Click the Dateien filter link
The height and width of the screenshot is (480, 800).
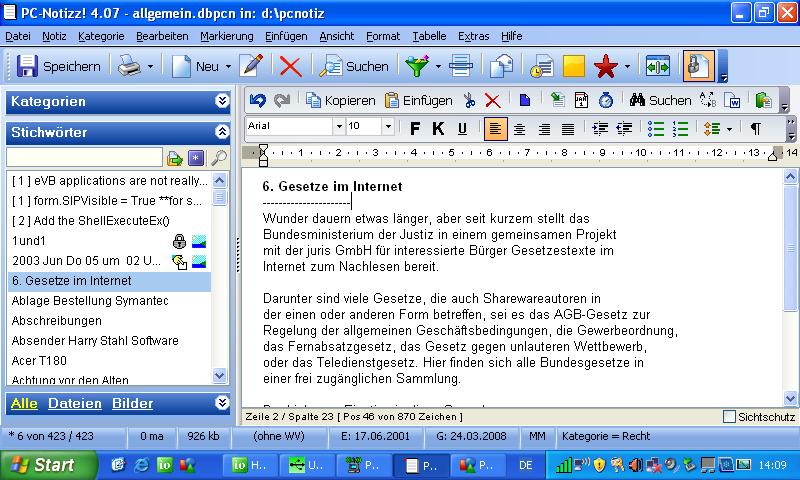pos(74,404)
